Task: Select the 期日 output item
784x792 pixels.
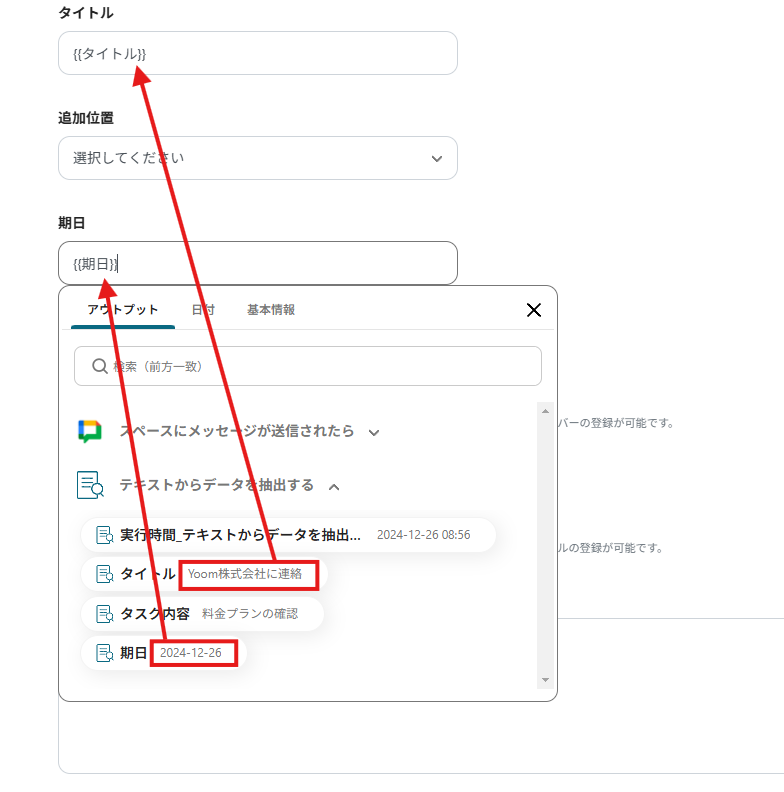Action: (164, 653)
